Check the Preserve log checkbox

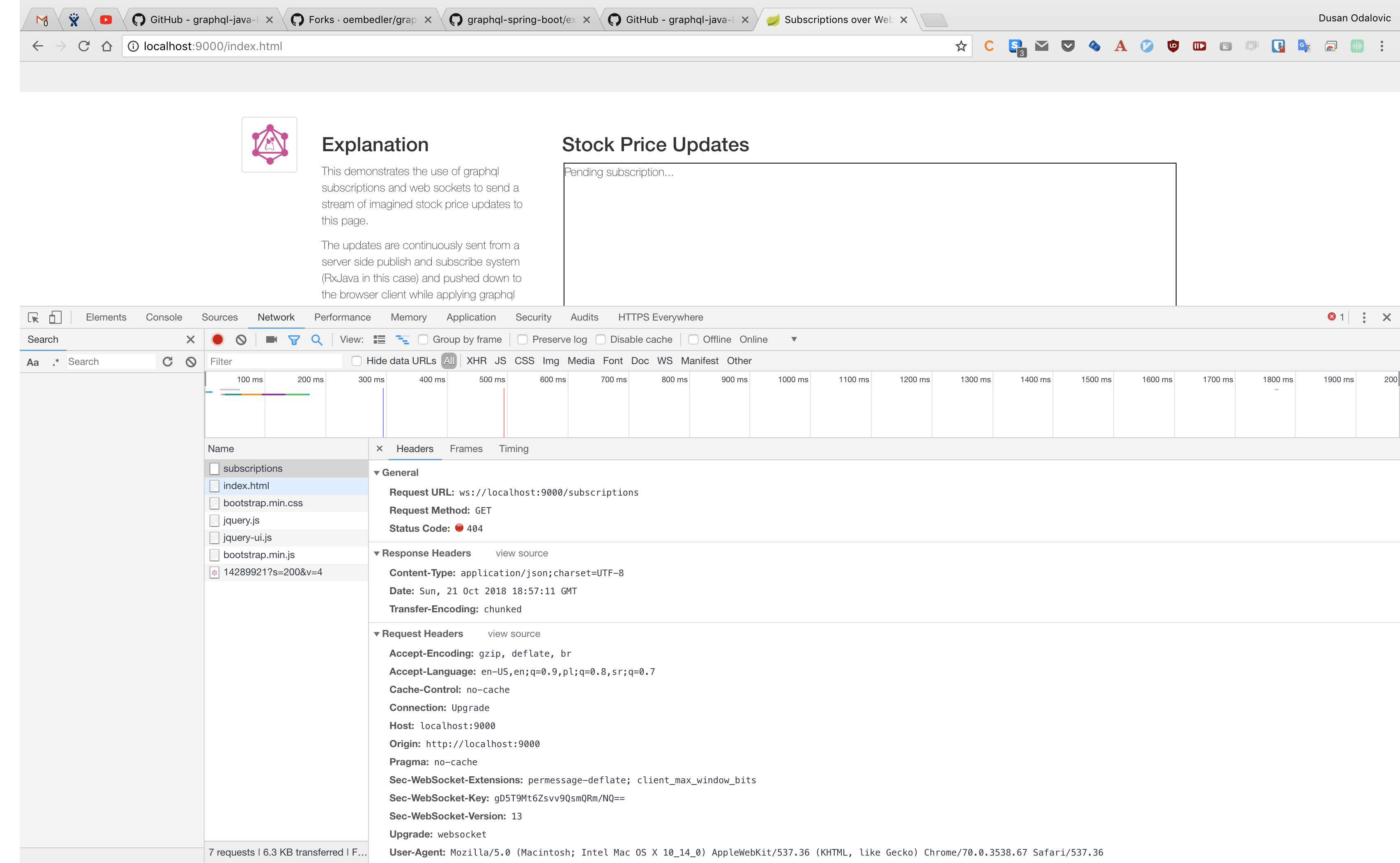522,339
